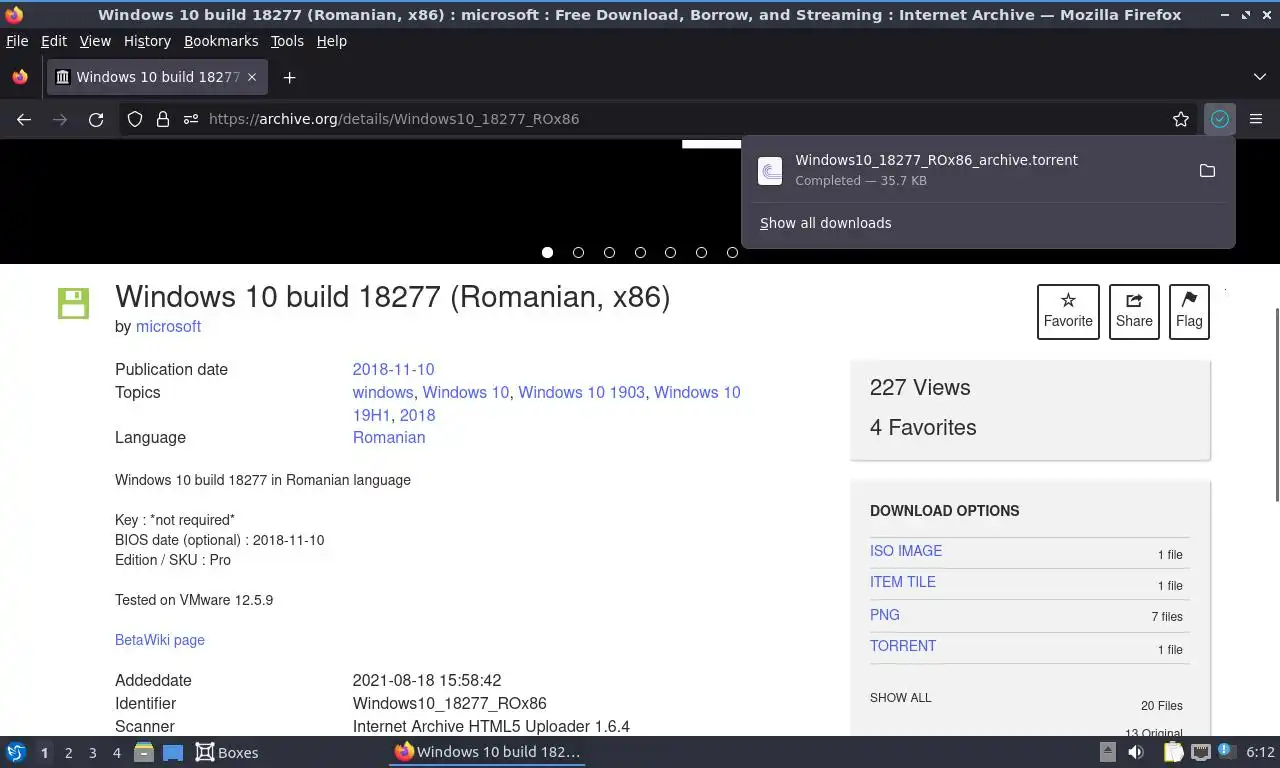1280x768 pixels.
Task: Click the blue desktop taskbar icon
Action: (173, 752)
